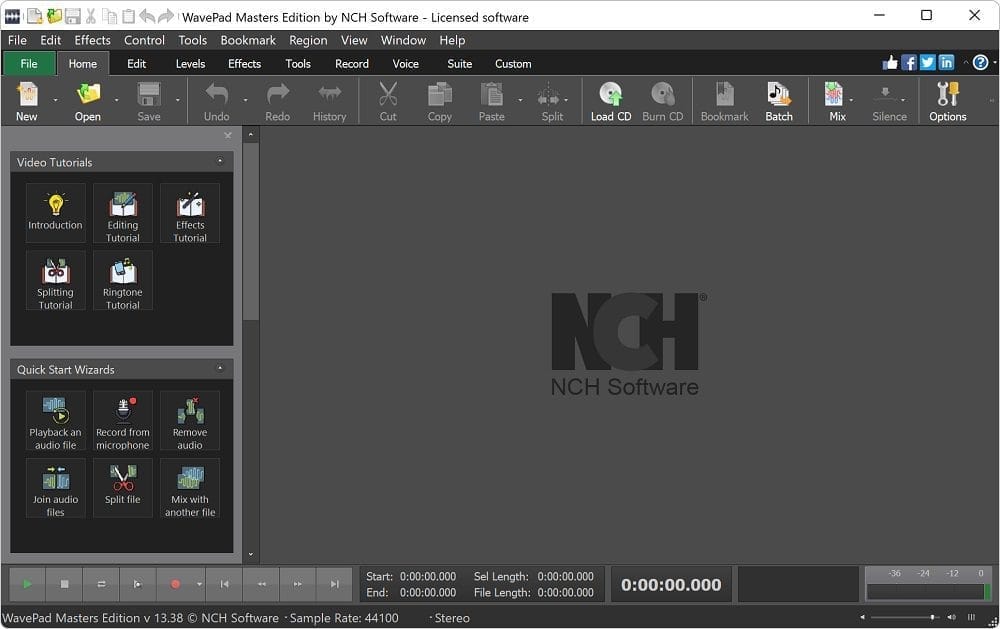Click Burn CD toolbar icon
1000x629 pixels.
click(663, 101)
